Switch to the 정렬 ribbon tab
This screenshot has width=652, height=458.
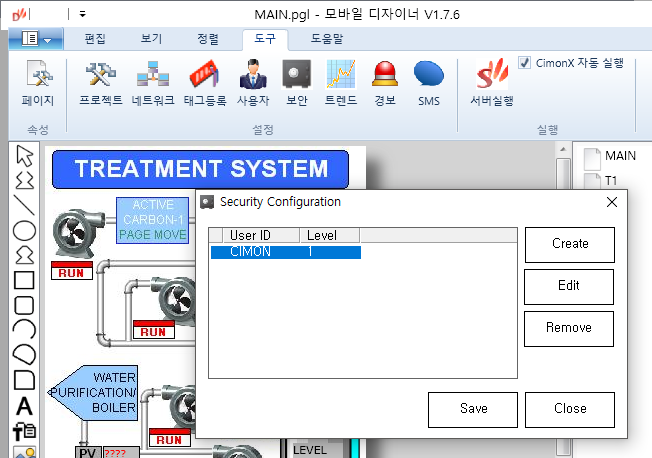pos(208,39)
